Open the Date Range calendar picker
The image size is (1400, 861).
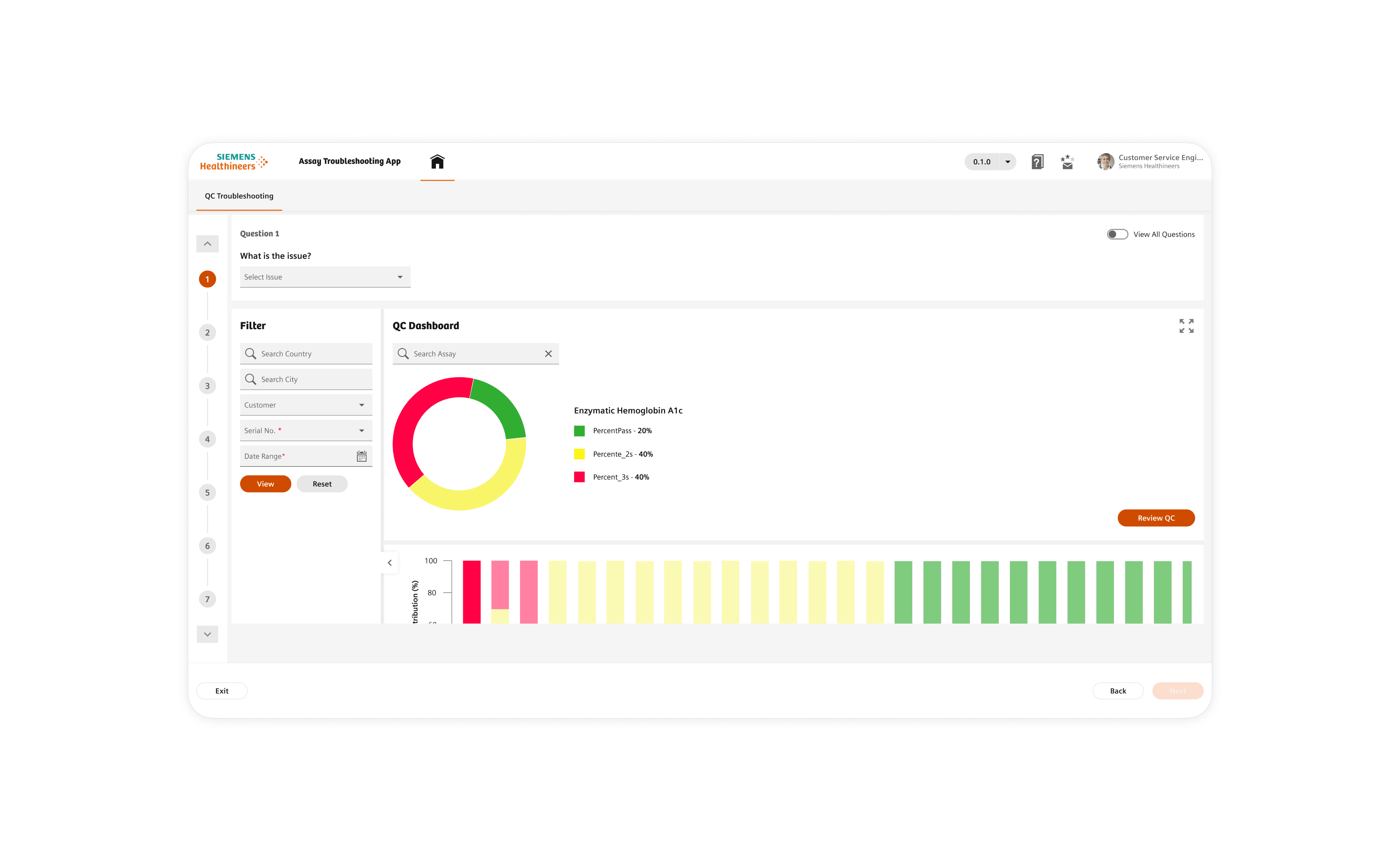pyautogui.click(x=361, y=456)
